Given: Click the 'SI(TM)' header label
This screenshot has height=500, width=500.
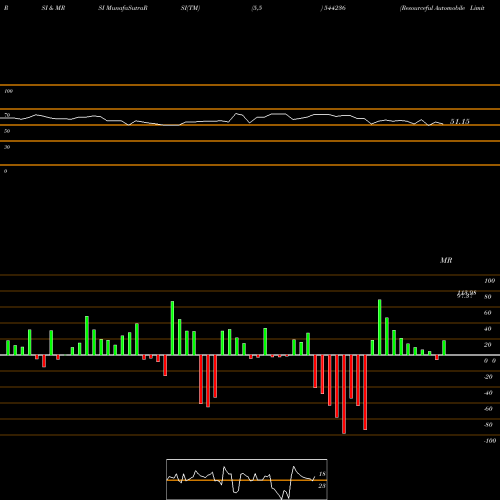Looking at the screenshot, I should pyautogui.click(x=190, y=8).
